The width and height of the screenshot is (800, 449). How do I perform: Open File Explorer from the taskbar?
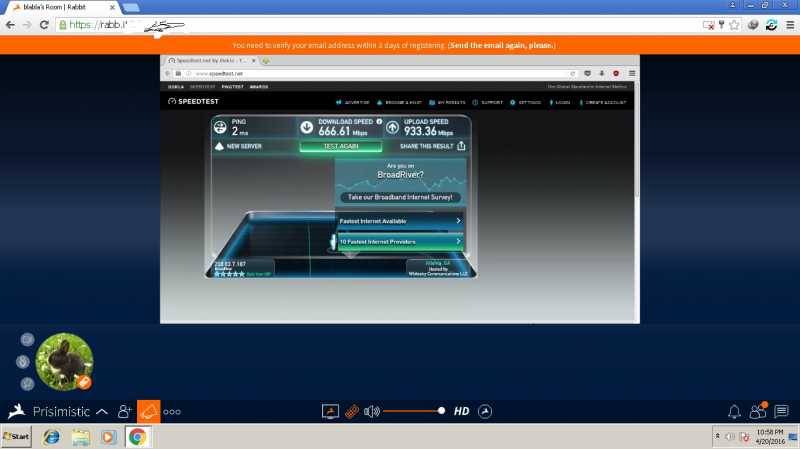pyautogui.click(x=80, y=437)
